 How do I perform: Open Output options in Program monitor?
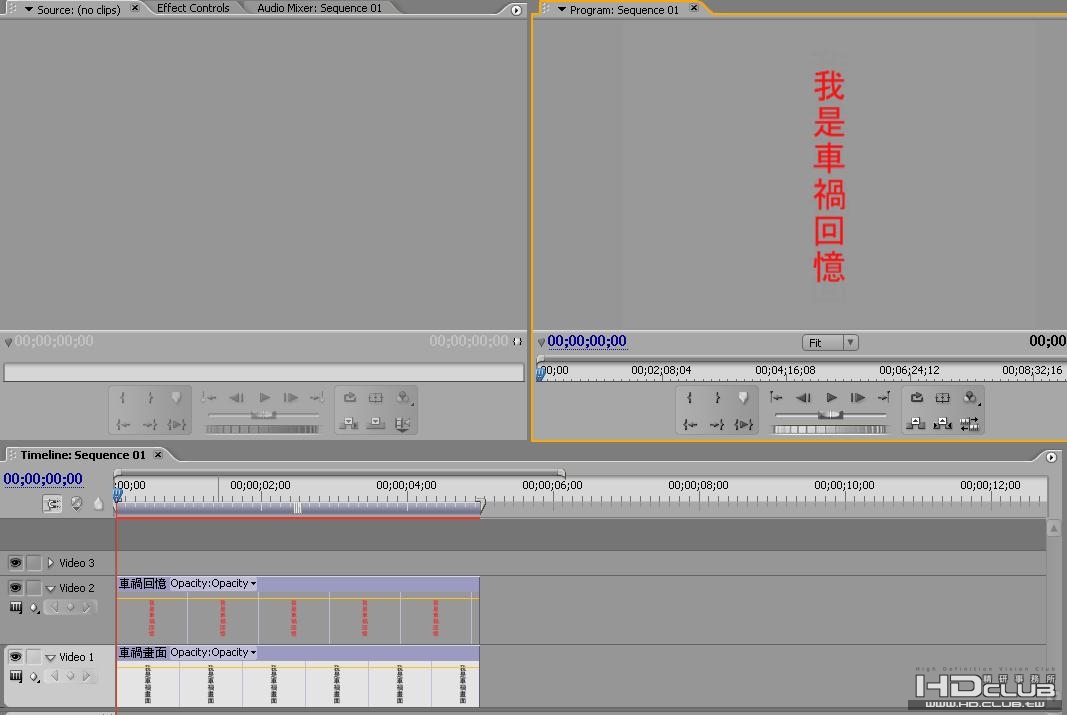pos(970,398)
